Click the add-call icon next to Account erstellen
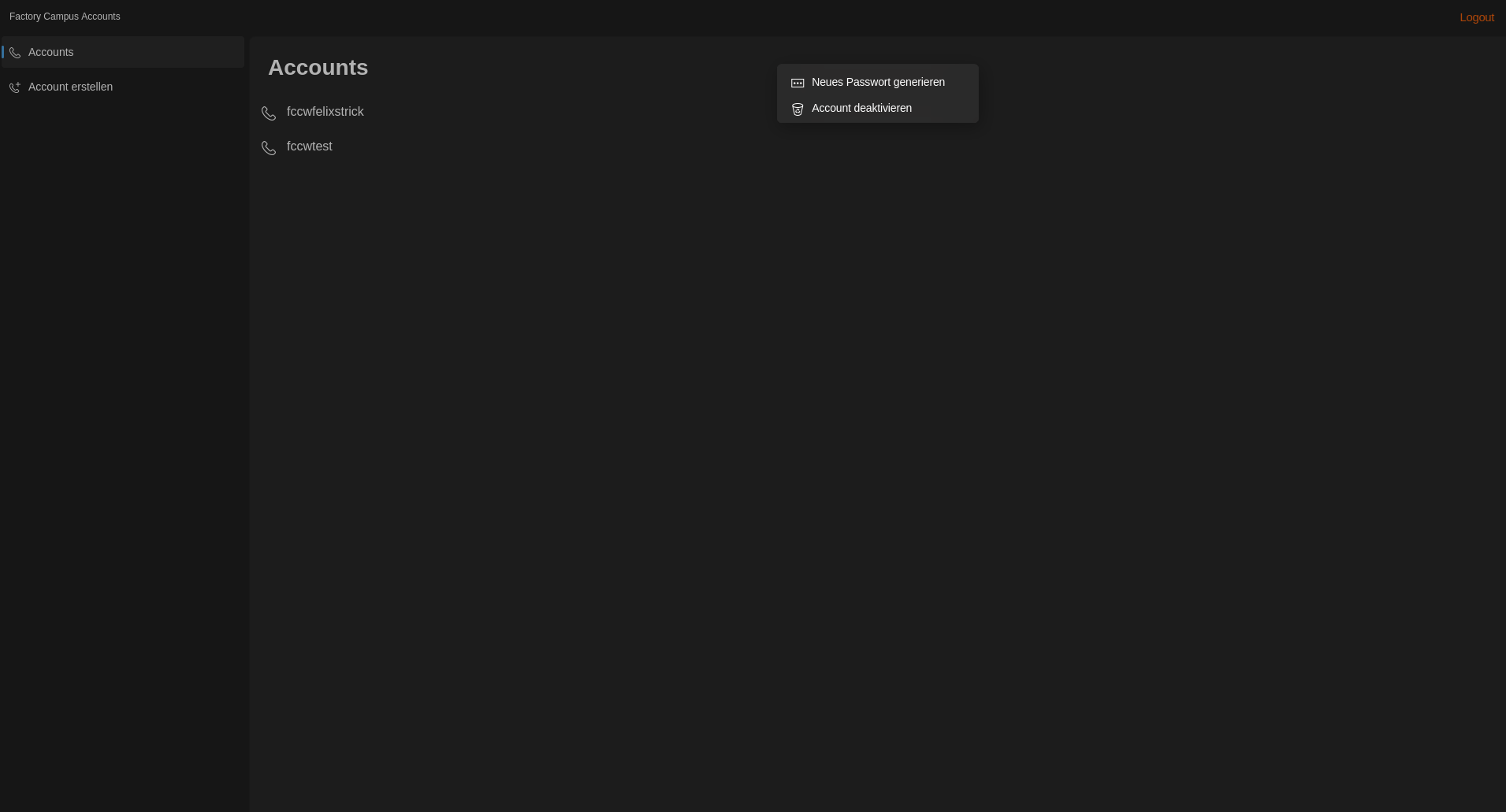 [16, 87]
